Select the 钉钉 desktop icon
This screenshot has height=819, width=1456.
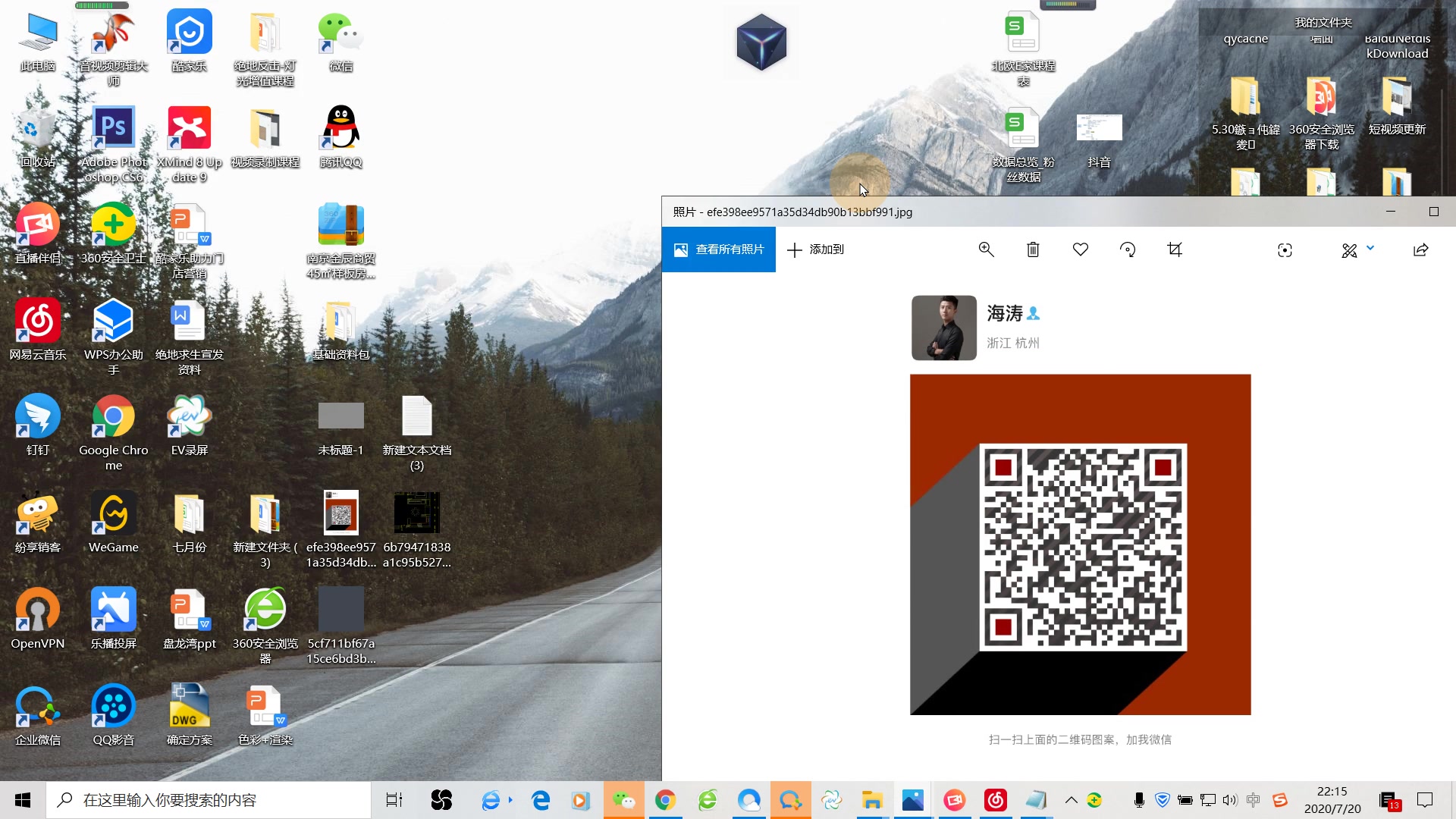[38, 425]
